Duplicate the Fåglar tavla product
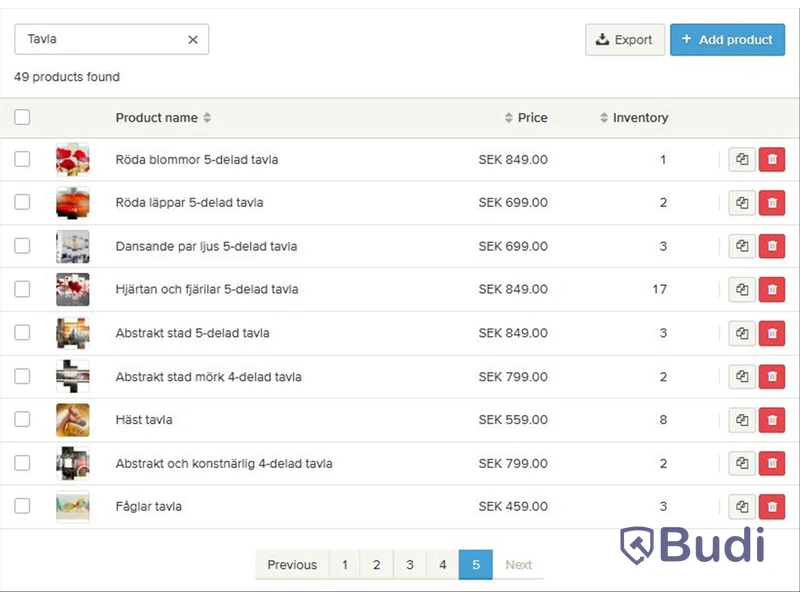Viewport: 800px width, 600px height. pyautogui.click(x=742, y=507)
